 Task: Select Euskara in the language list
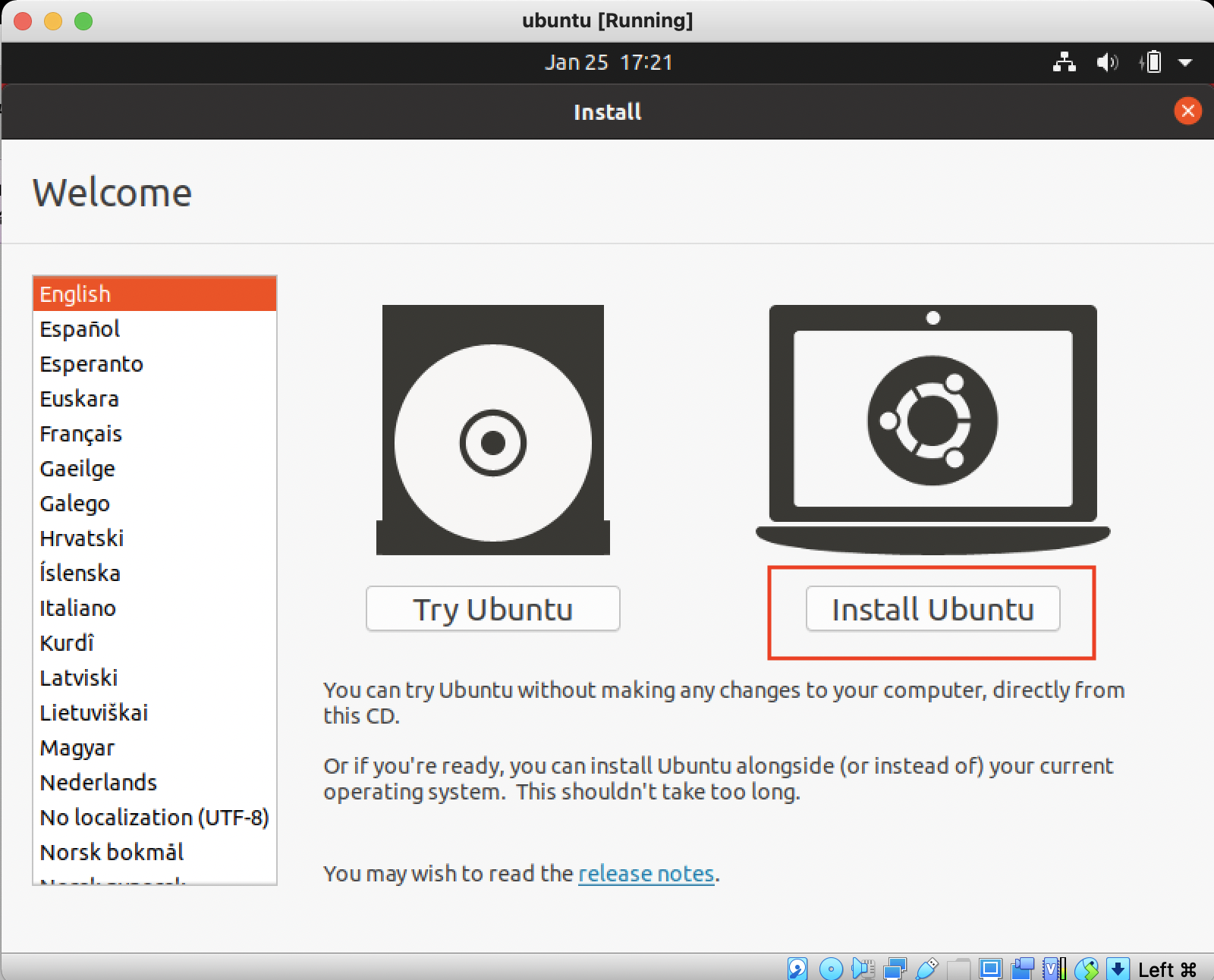(155, 399)
